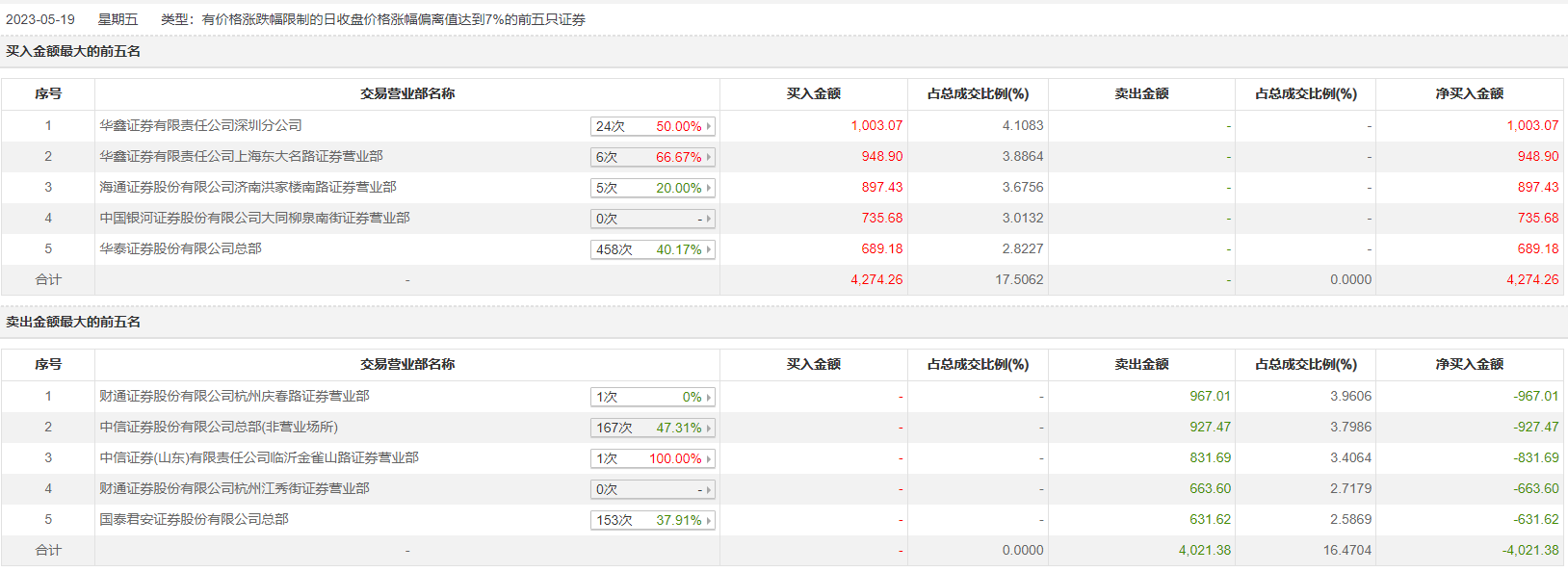Viewport: 1568px width, 572px height.
Task: Select 海通证券济南洪家楼南路证券营业部
Action: click(248, 187)
